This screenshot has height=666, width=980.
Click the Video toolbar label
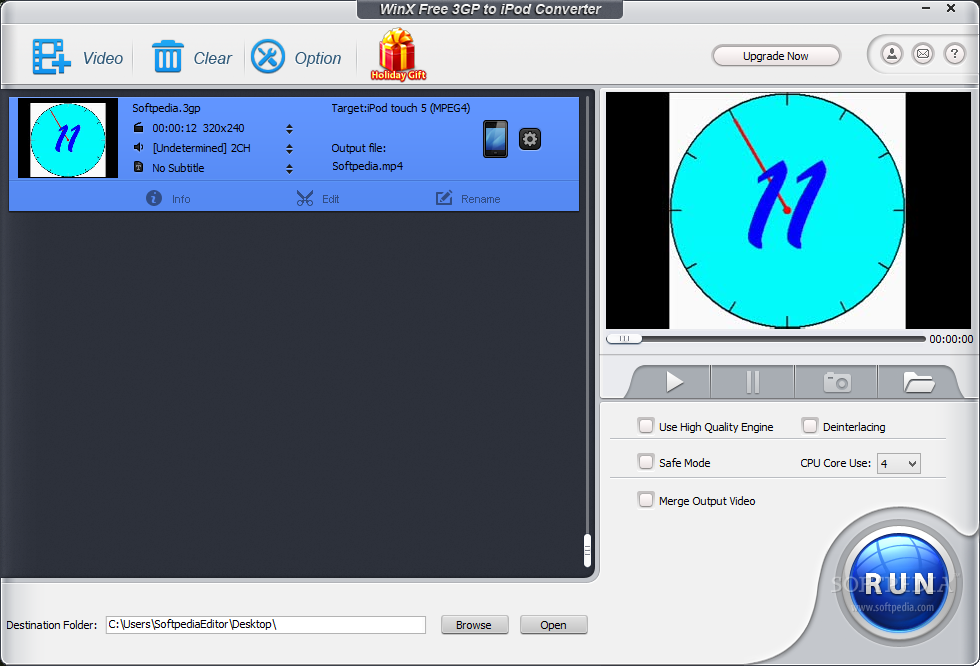(103, 58)
